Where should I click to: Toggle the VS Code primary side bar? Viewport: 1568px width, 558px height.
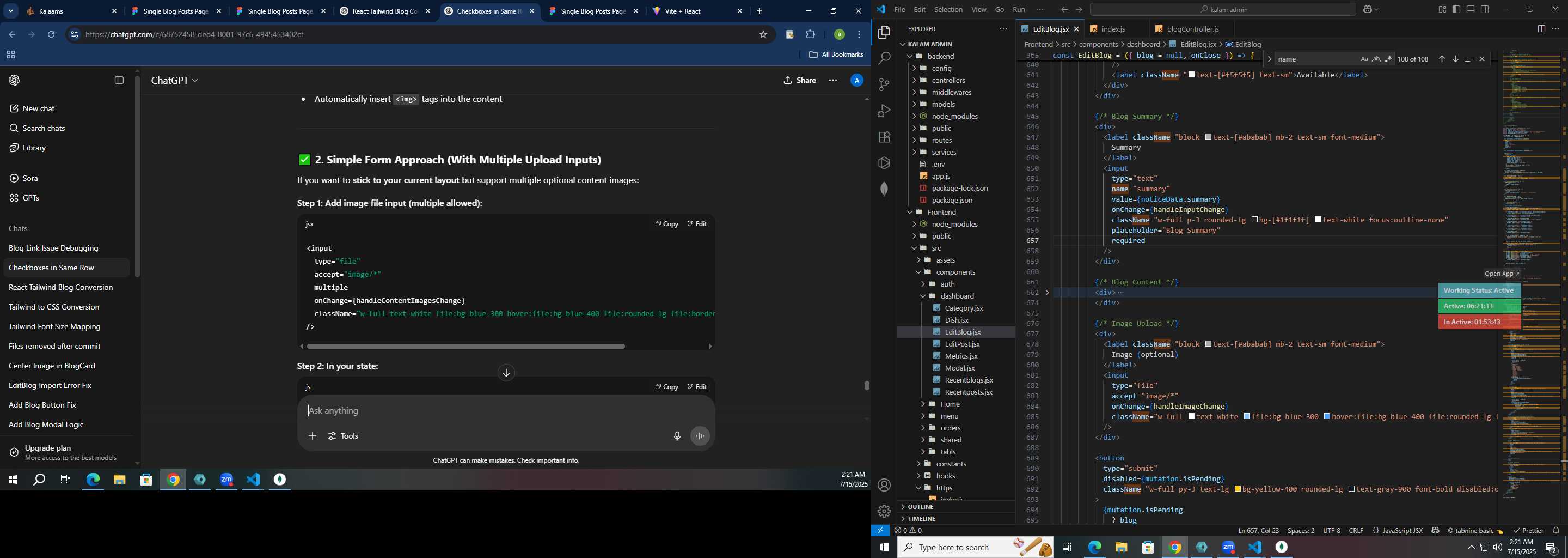click(1456, 9)
